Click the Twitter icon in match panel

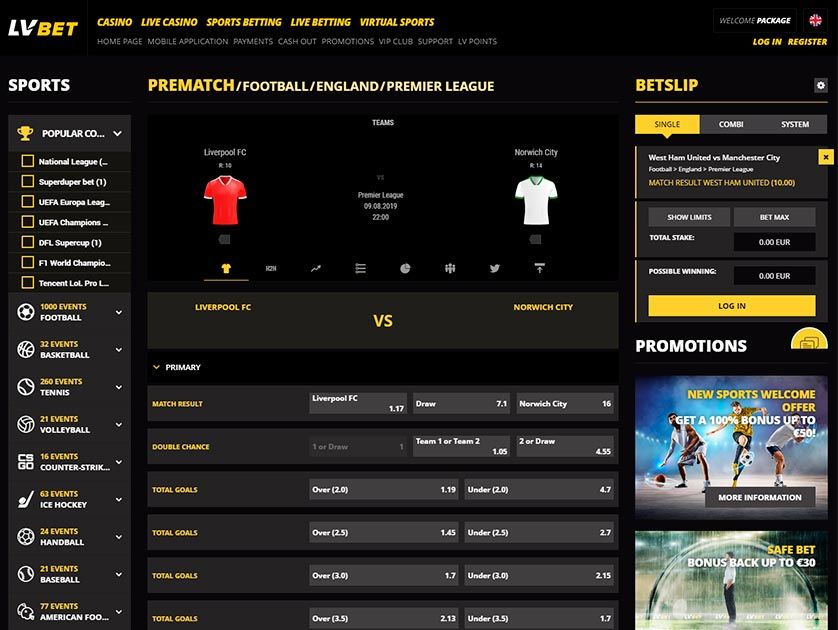[495, 268]
